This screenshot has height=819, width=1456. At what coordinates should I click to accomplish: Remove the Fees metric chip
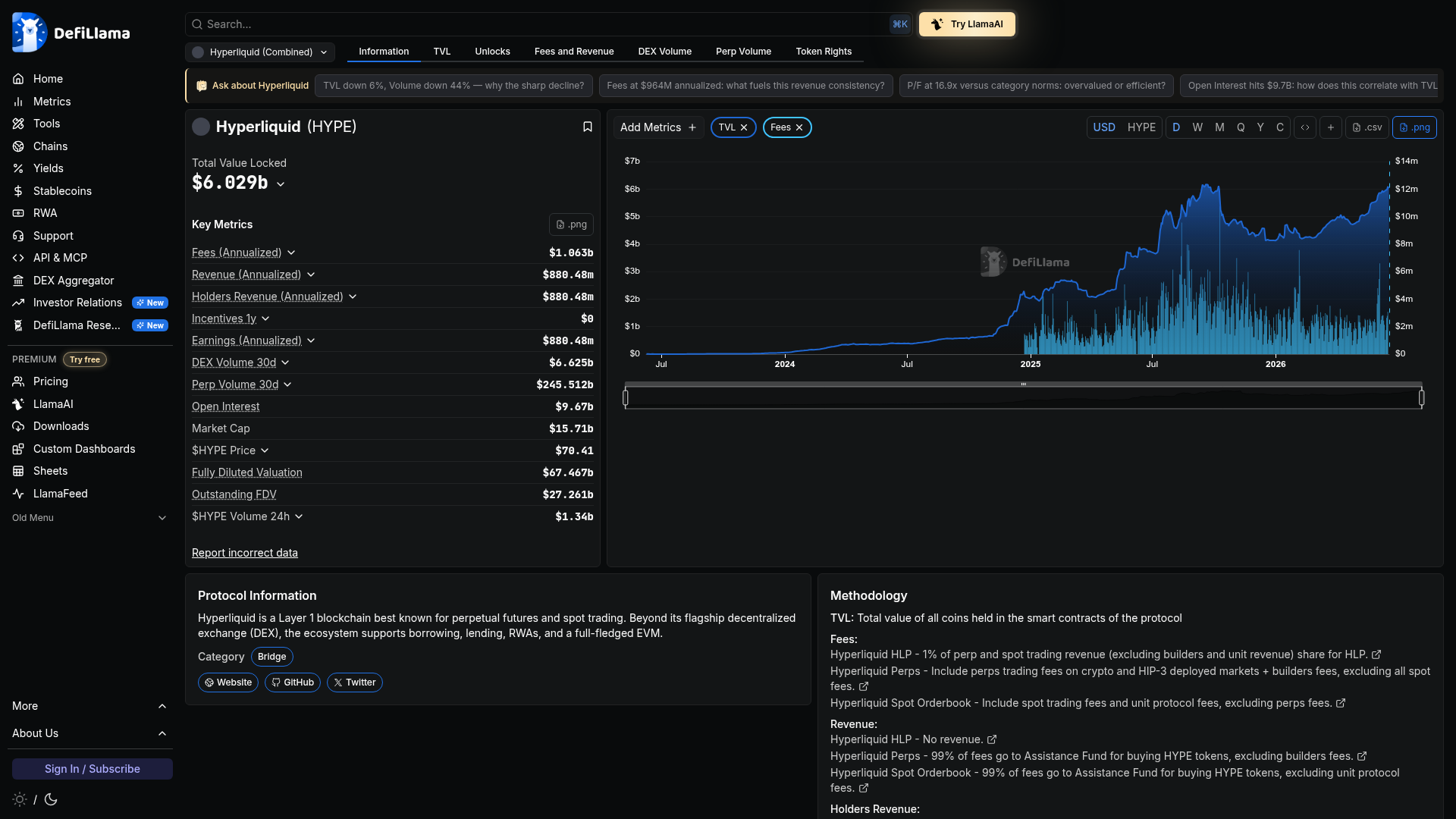pos(799,127)
